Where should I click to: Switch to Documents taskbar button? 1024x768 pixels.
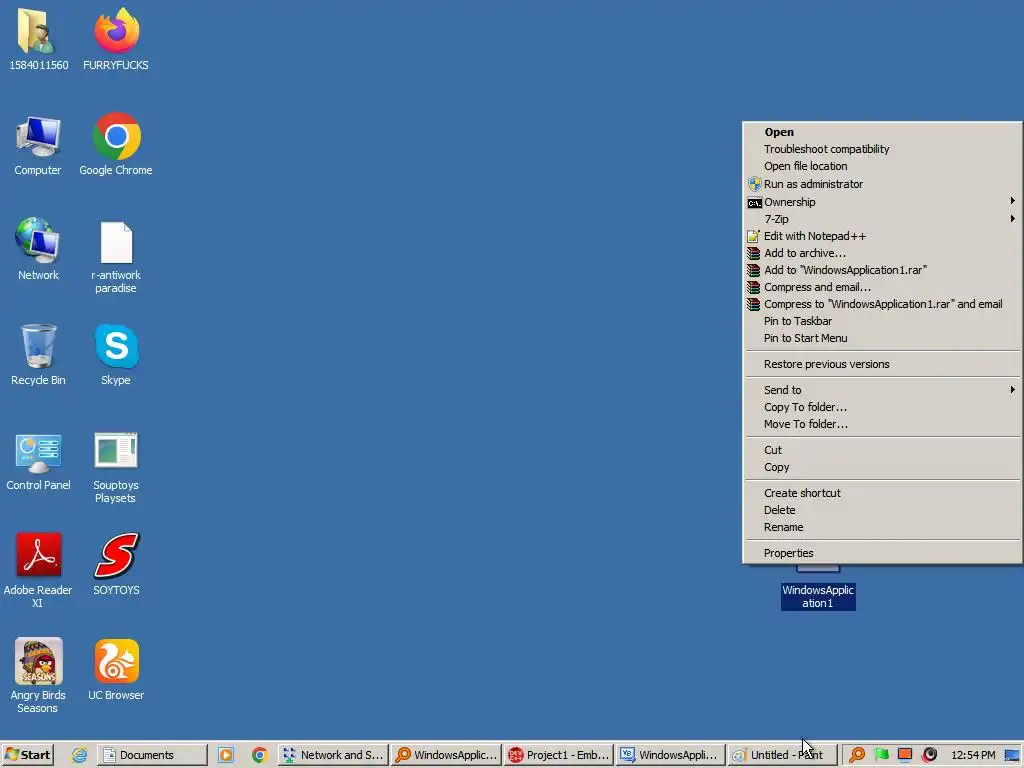coord(152,755)
